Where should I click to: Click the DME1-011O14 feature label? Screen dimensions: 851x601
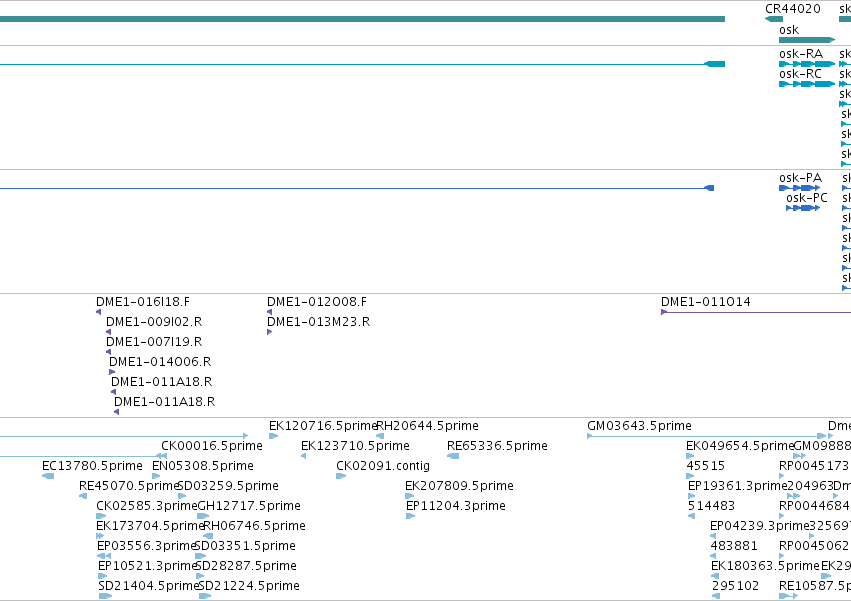tap(706, 302)
